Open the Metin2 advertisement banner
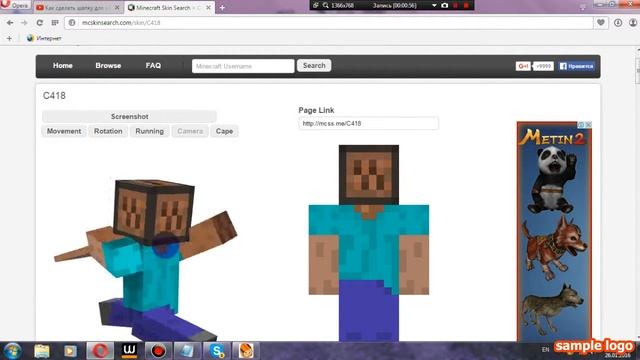The width and height of the screenshot is (640, 360). pos(554,232)
